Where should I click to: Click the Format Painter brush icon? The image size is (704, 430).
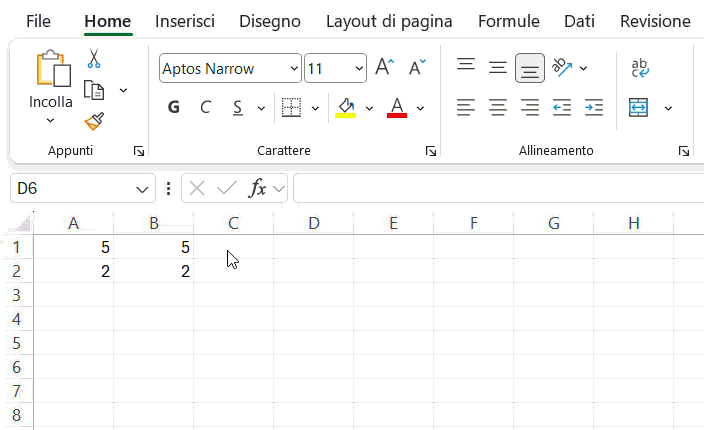[94, 122]
